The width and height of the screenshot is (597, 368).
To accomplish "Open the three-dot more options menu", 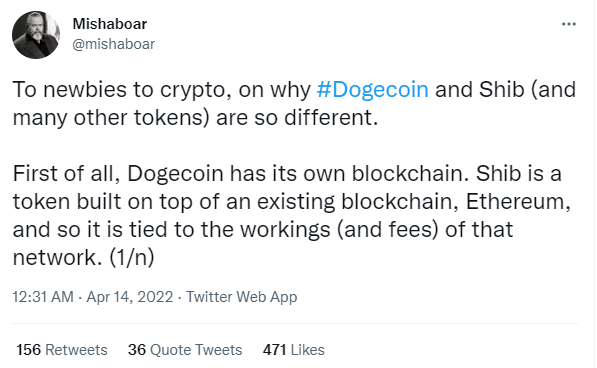I will coord(569,24).
